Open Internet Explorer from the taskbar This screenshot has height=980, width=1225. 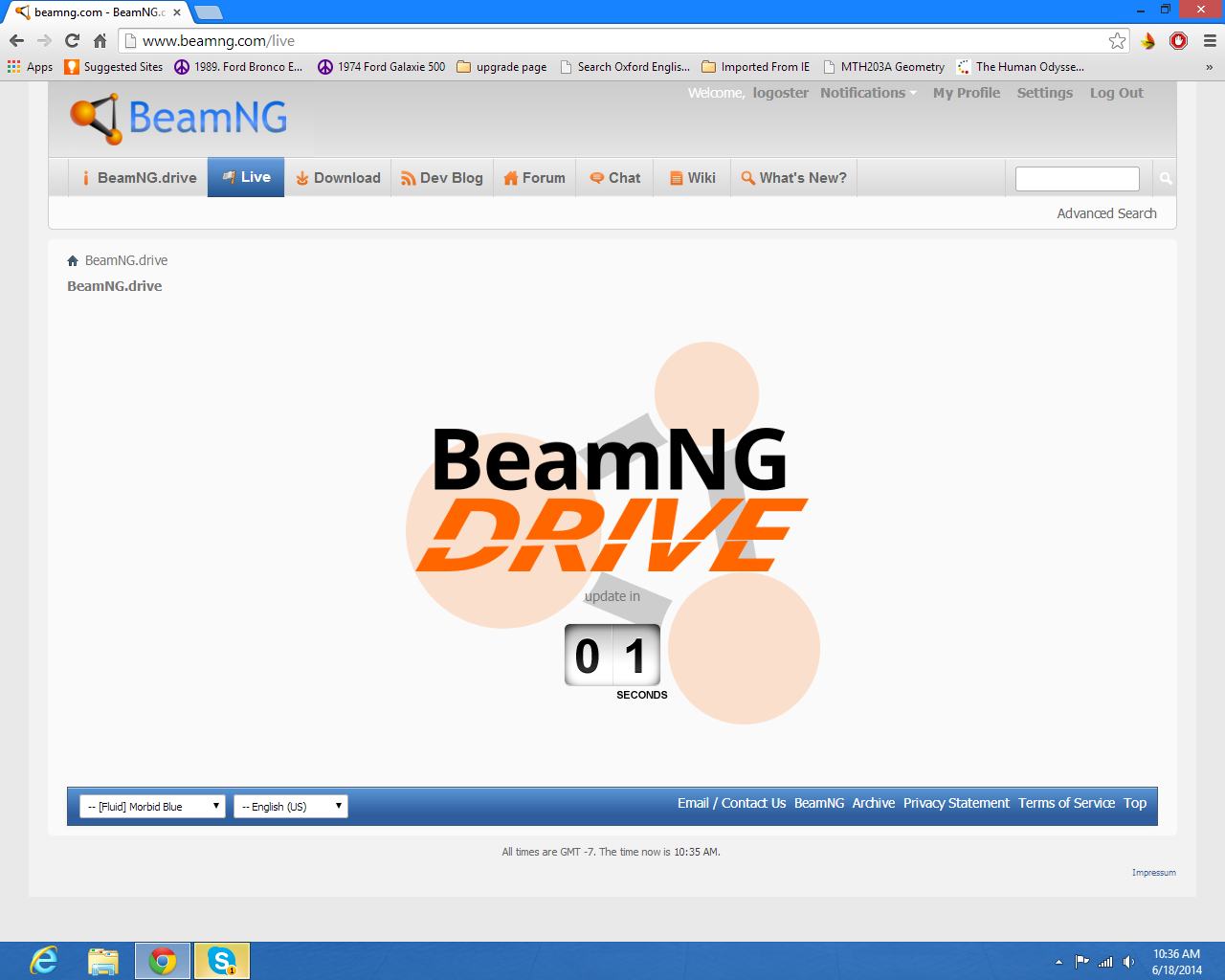point(43,961)
